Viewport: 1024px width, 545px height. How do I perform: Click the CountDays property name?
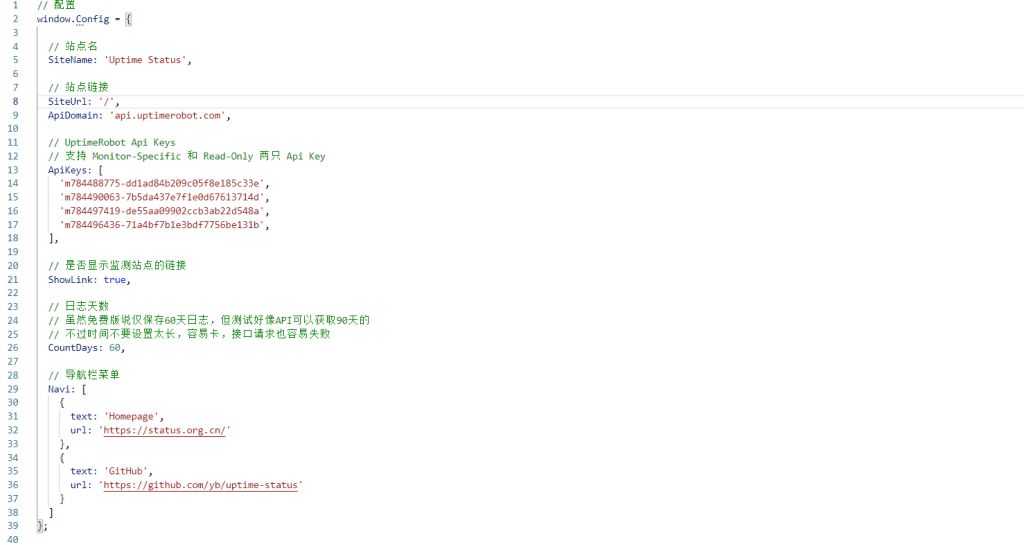pos(73,348)
